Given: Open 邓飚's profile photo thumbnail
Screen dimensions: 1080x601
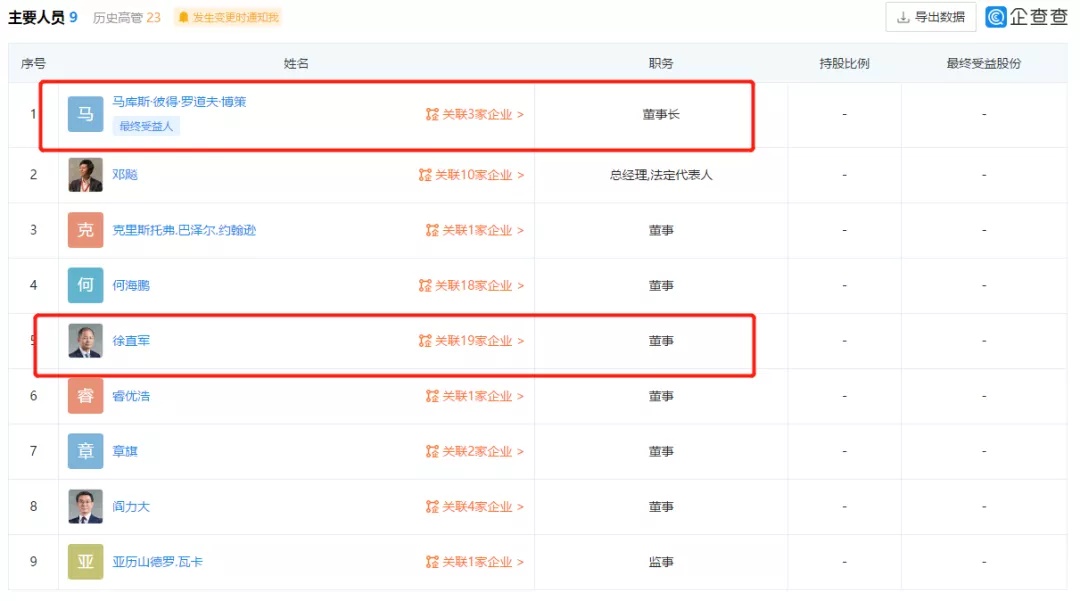Looking at the screenshot, I should tap(85, 175).
